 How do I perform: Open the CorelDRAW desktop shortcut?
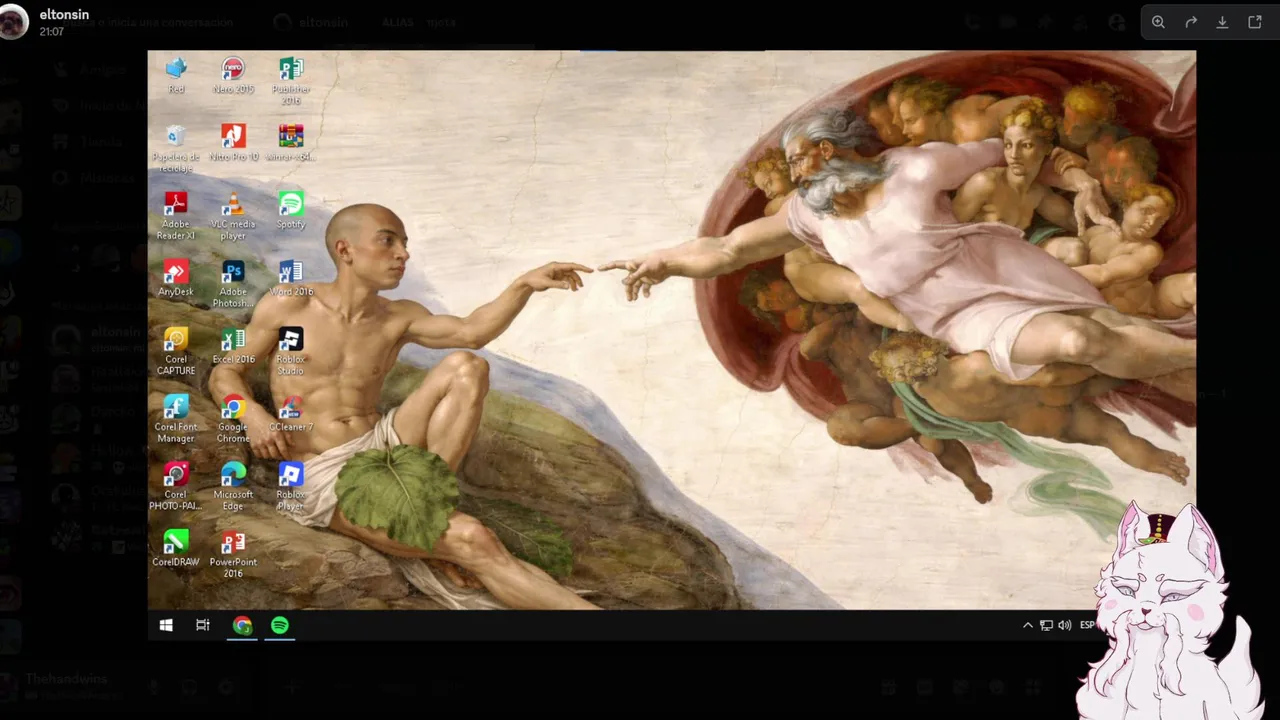point(176,548)
